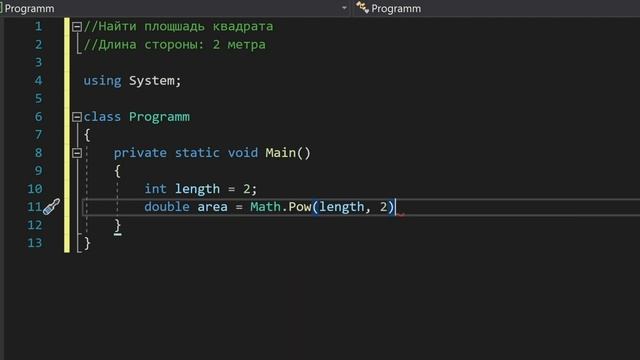Click the 'using' keyword on line 4
Screen dimensions: 640x360
point(102,81)
